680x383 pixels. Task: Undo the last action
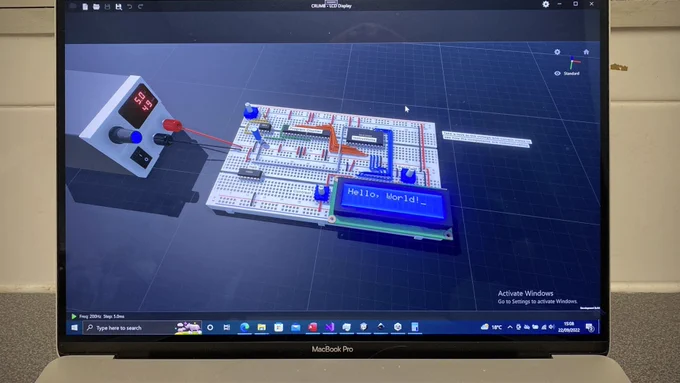[x=130, y=7]
